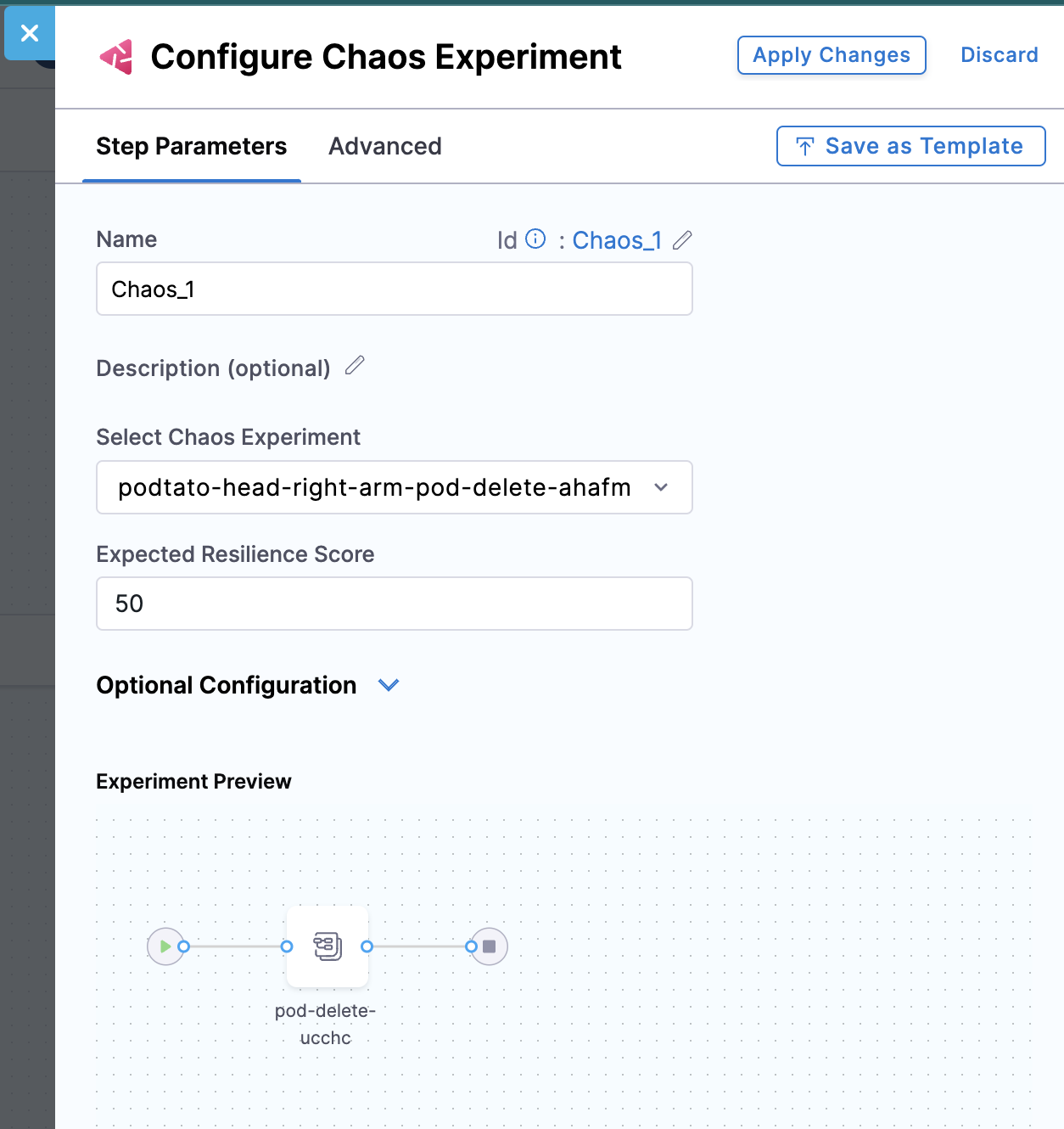1064x1129 pixels.
Task: Click into the Name input field
Action: point(394,289)
